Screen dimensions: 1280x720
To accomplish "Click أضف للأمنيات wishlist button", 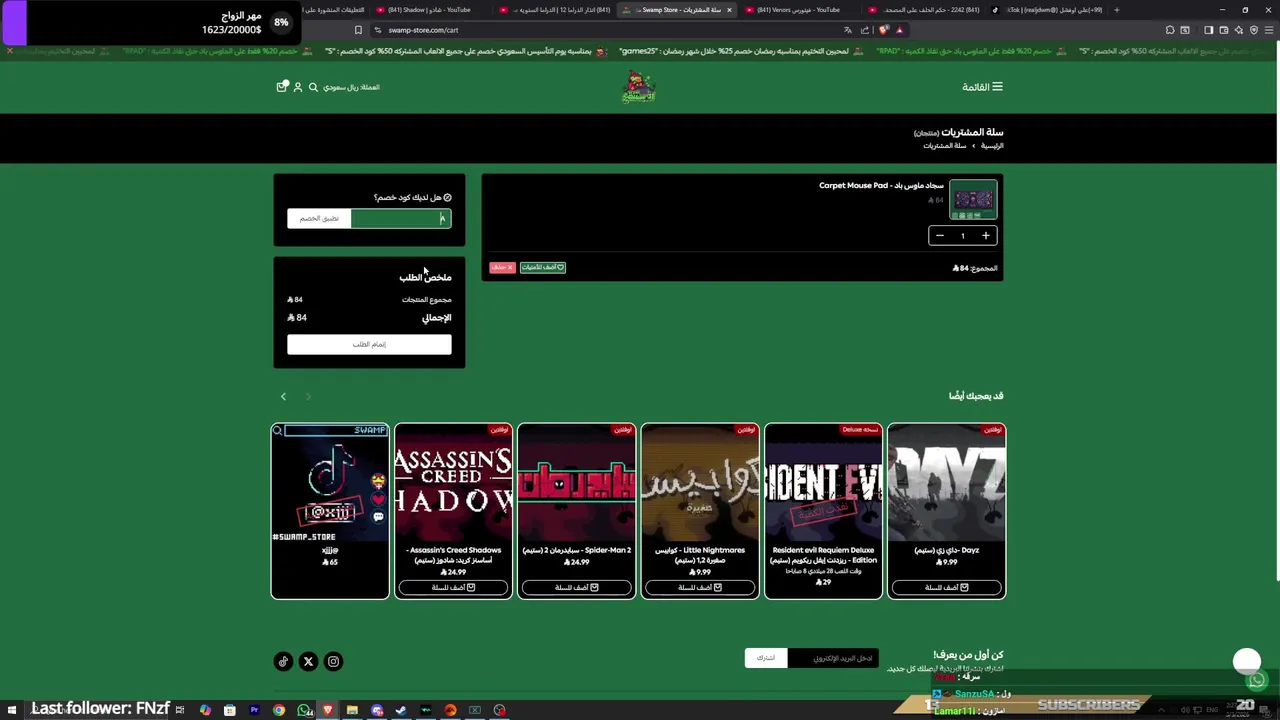I will (x=543, y=268).
